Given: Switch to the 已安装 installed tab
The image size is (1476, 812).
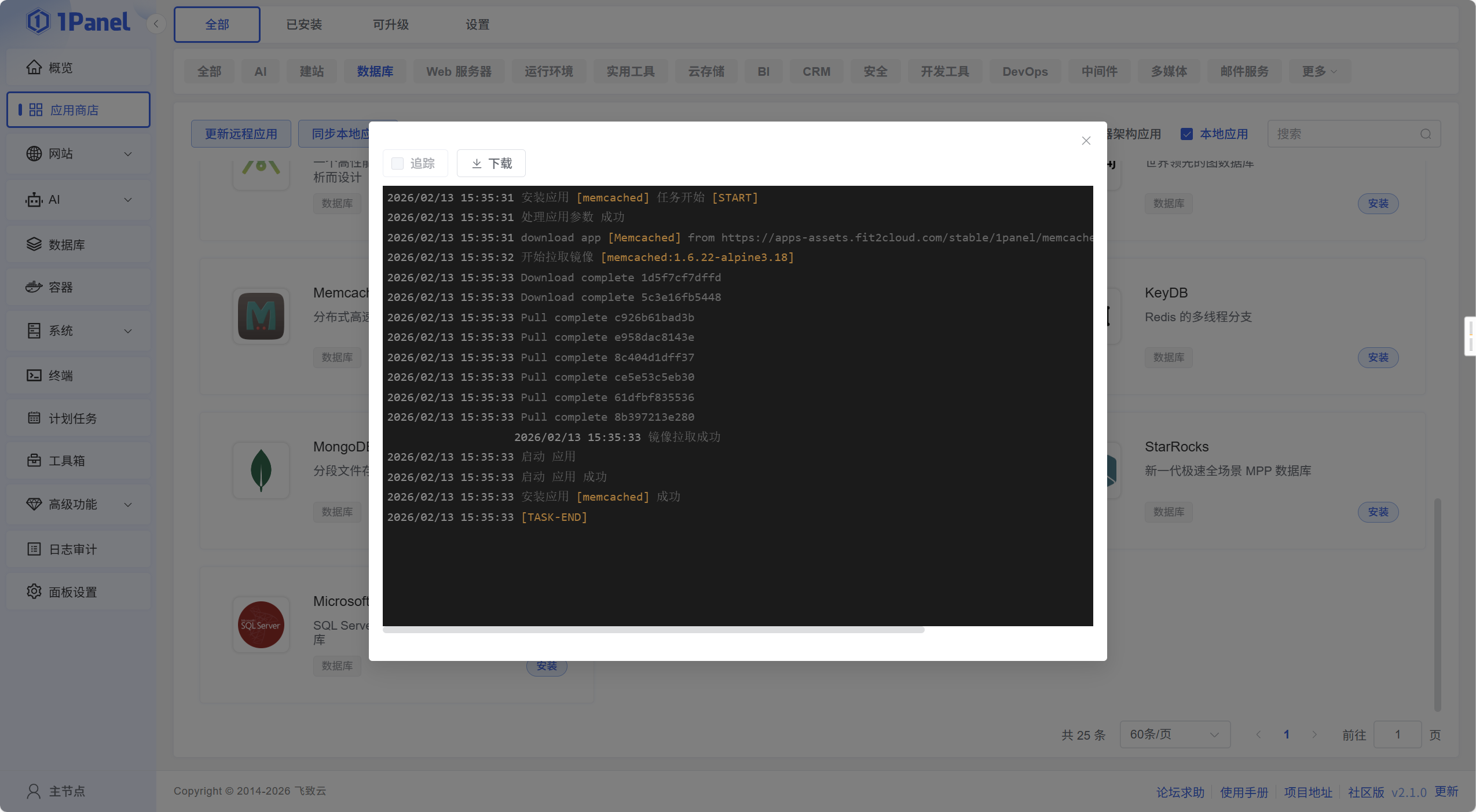Looking at the screenshot, I should [304, 25].
